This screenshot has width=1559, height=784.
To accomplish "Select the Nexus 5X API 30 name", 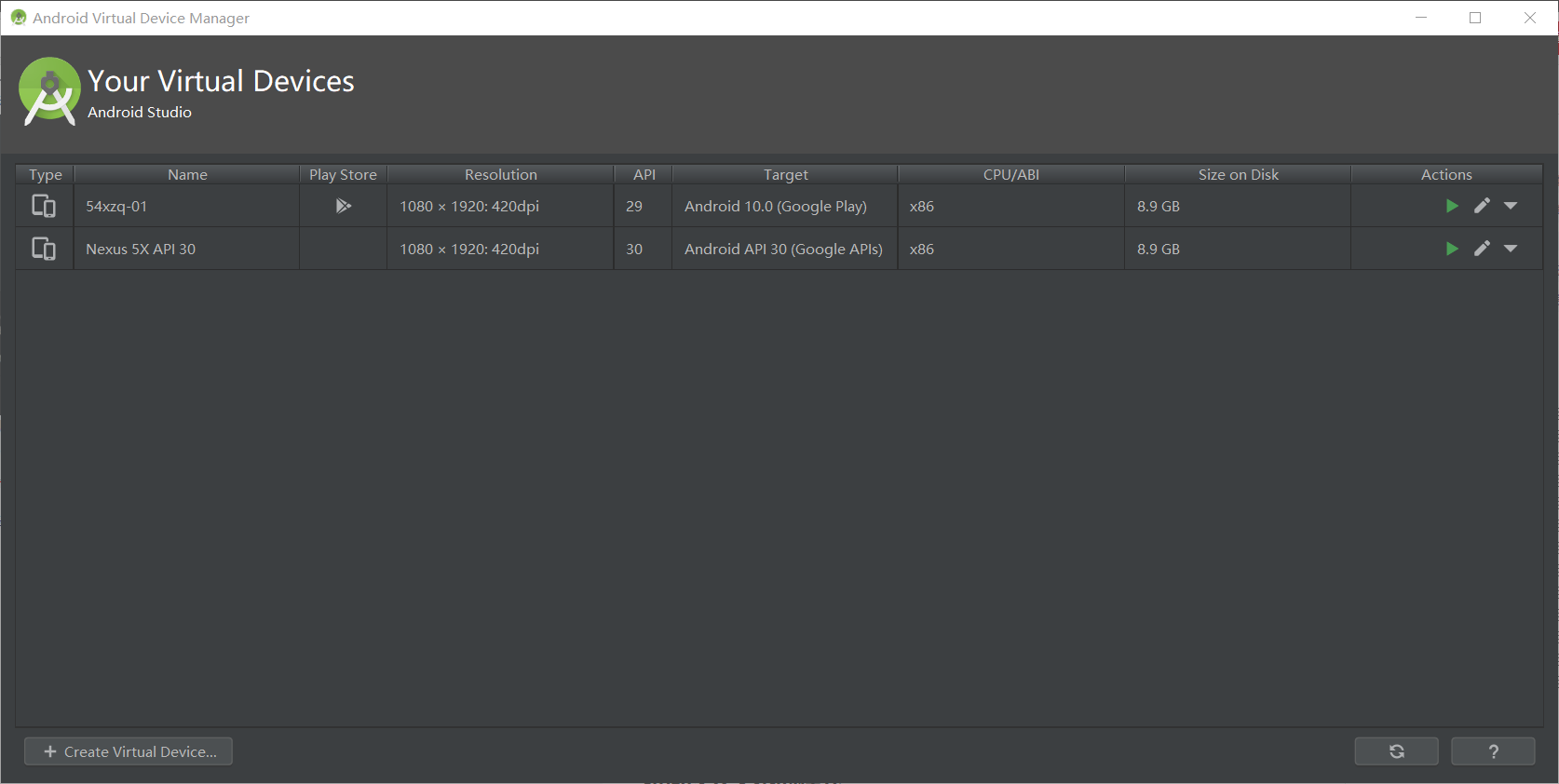I will tap(141, 249).
